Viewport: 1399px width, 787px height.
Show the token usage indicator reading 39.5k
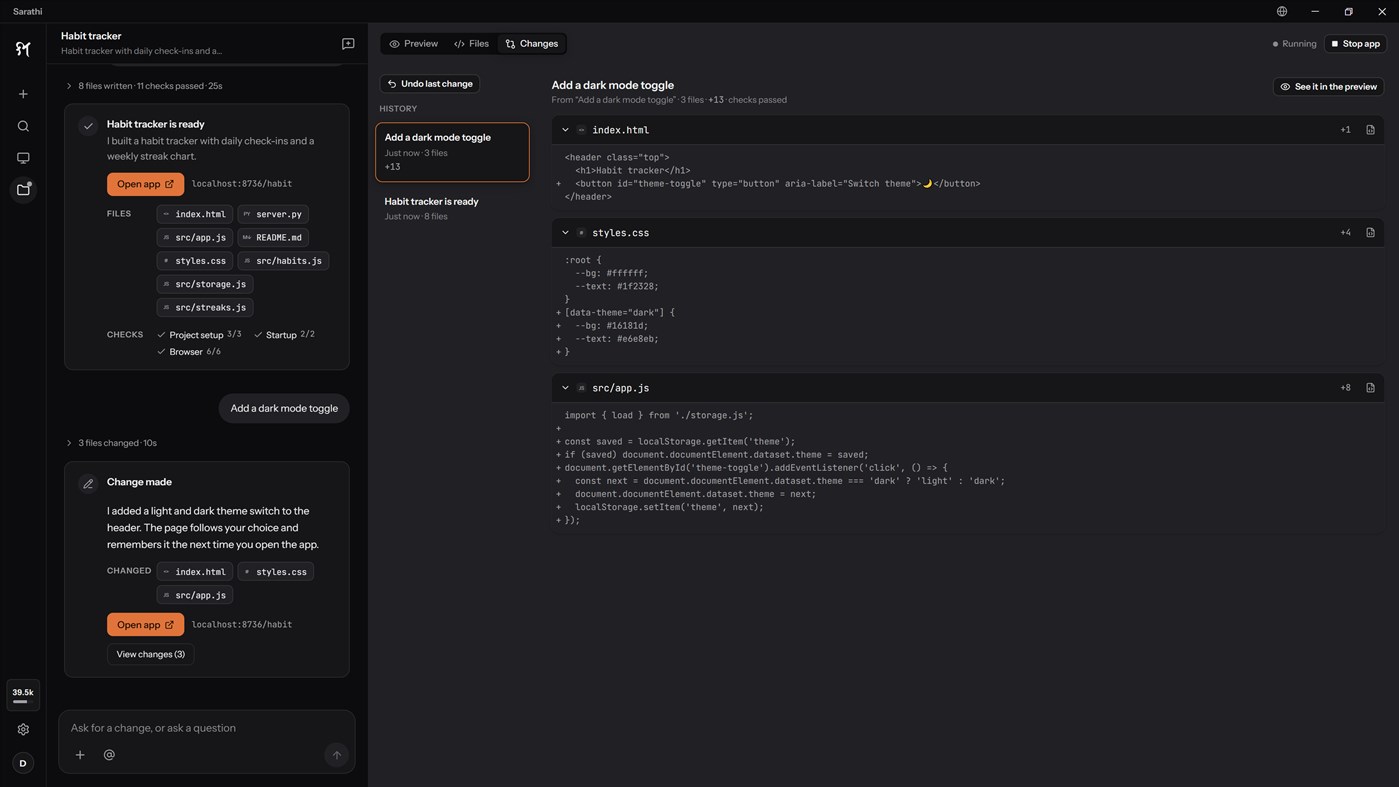23,695
